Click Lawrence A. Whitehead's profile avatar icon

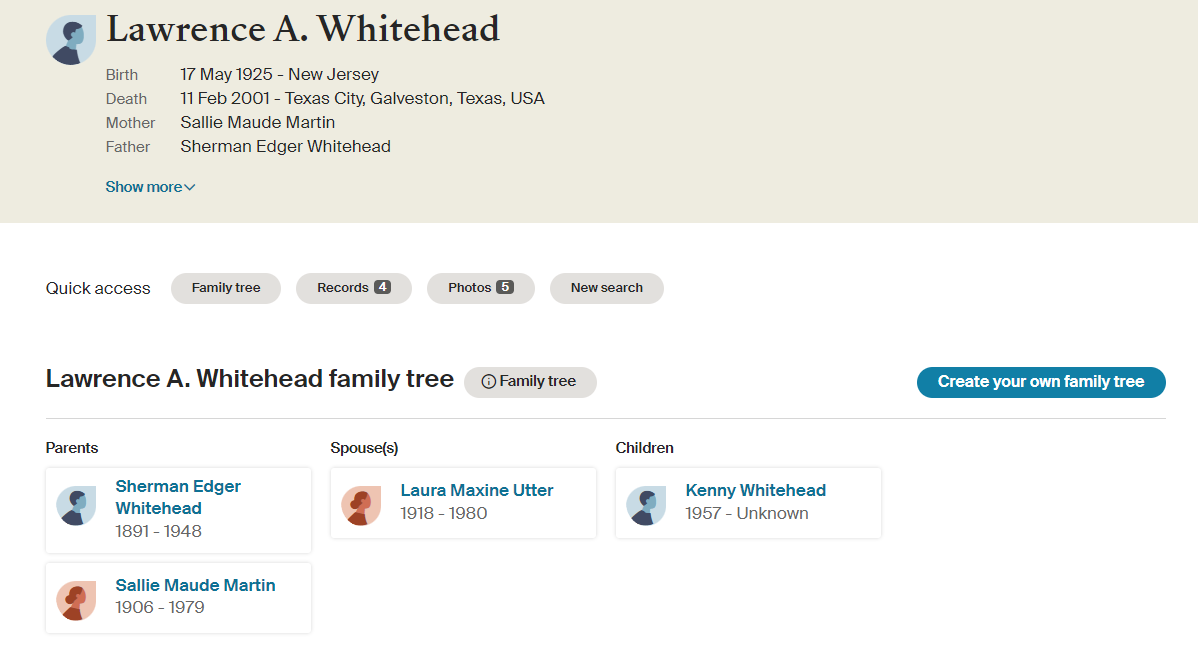[x=71, y=41]
